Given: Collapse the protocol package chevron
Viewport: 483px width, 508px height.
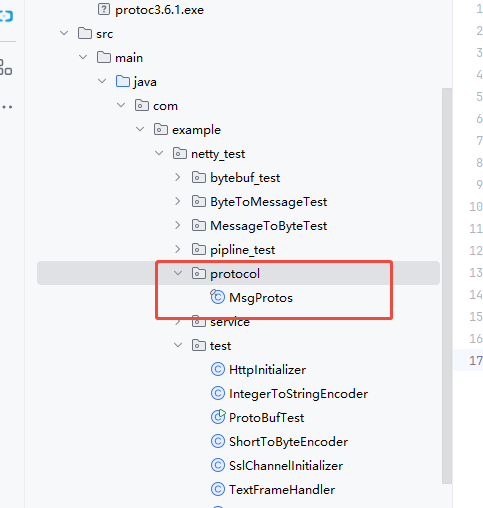Looking at the screenshot, I should coord(178,273).
